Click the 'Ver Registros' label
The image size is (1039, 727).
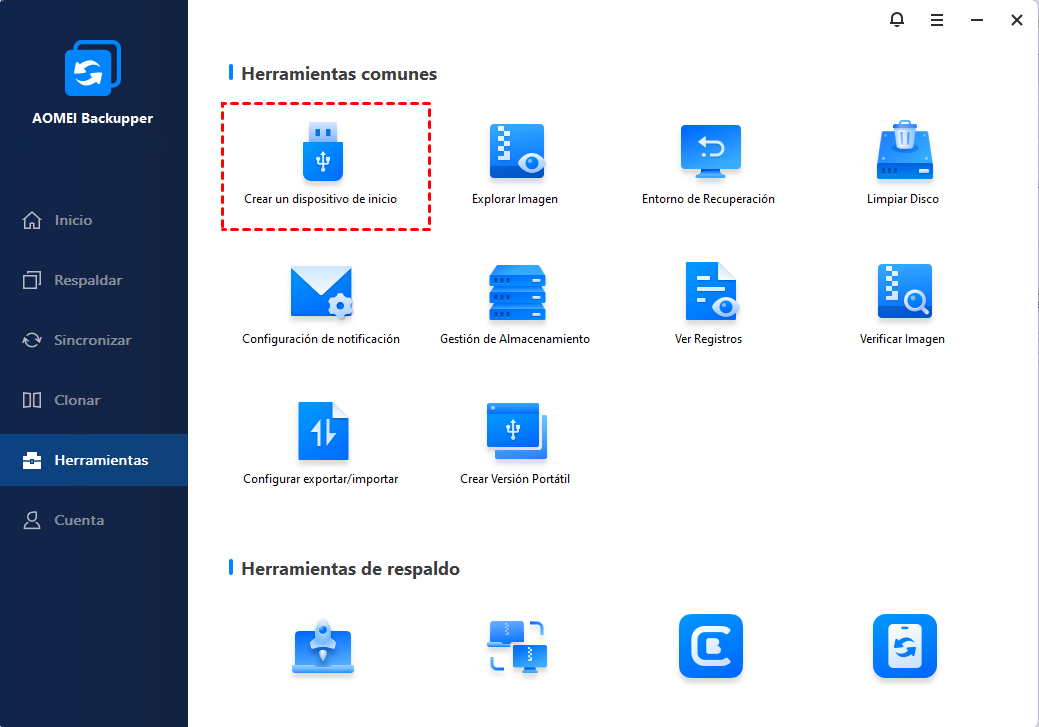coord(708,339)
